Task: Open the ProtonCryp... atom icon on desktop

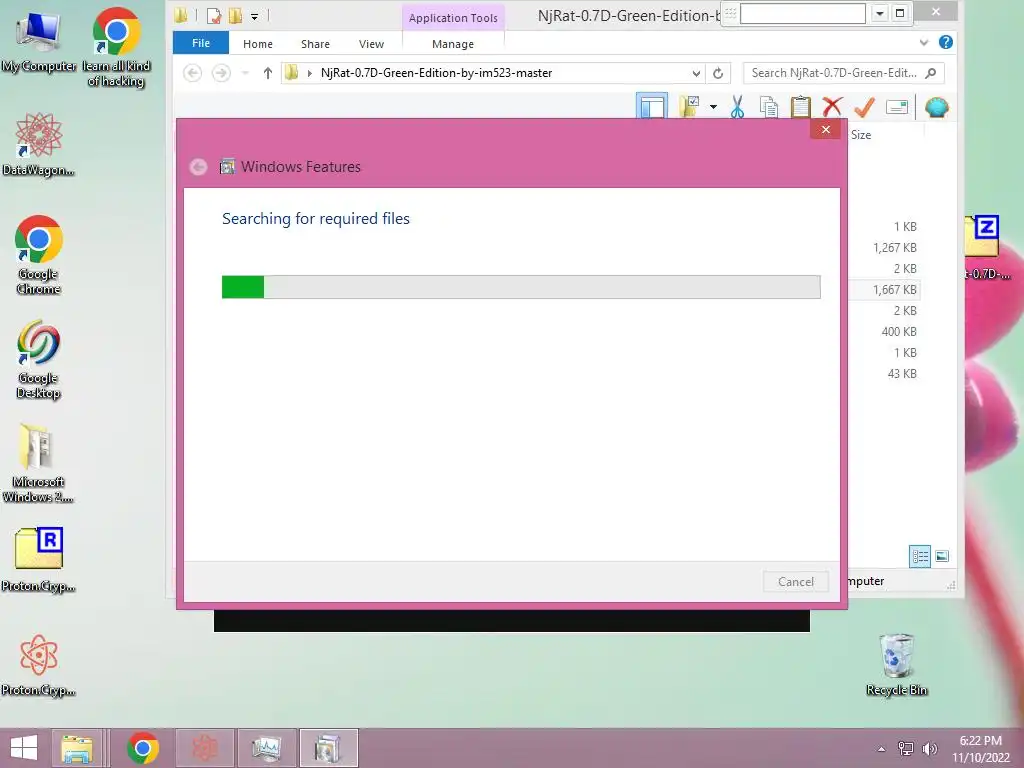Action: (x=38, y=665)
